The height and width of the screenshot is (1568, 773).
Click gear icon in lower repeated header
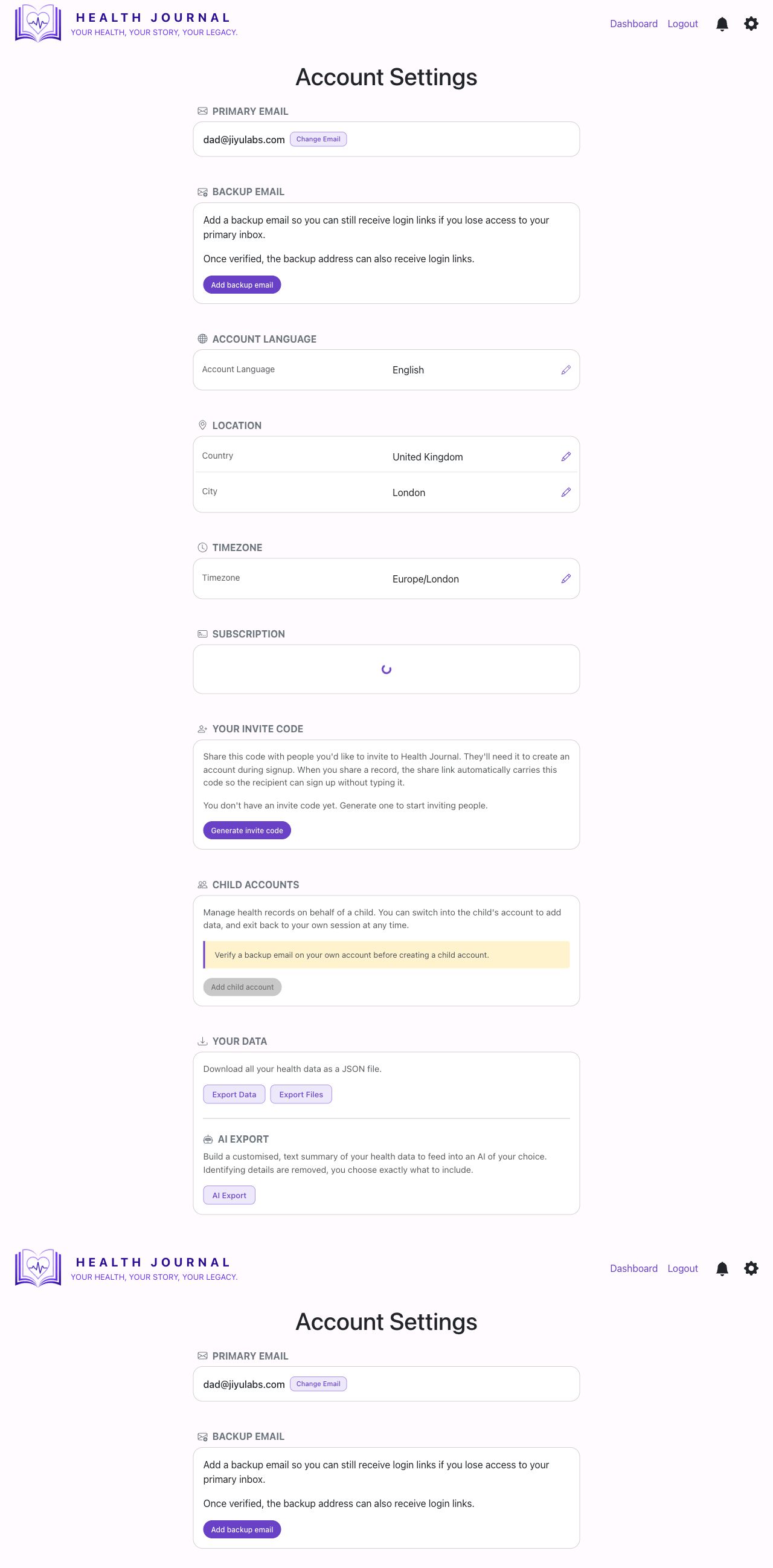tap(751, 1268)
